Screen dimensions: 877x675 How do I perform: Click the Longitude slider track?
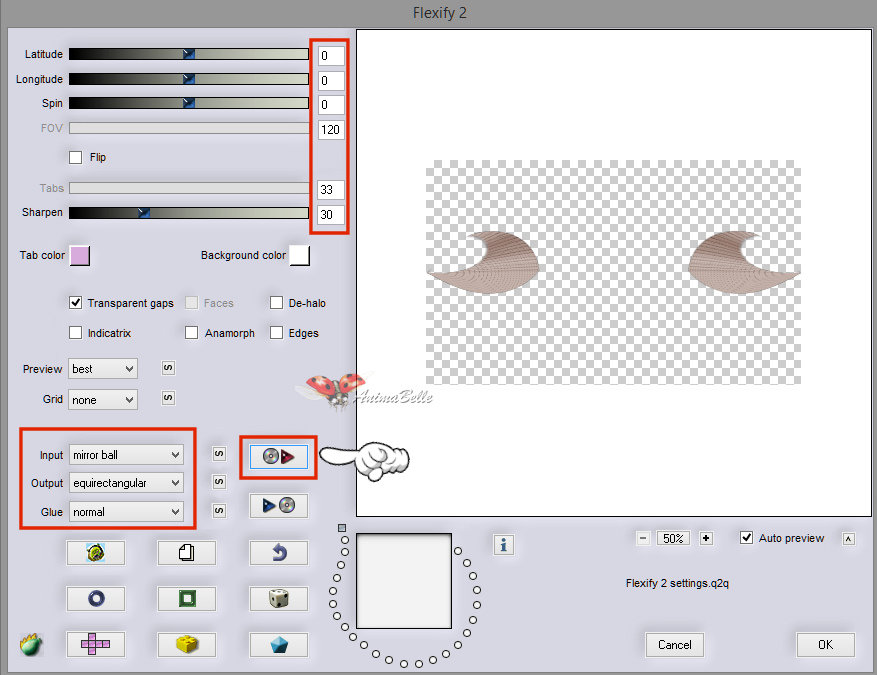tap(189, 79)
